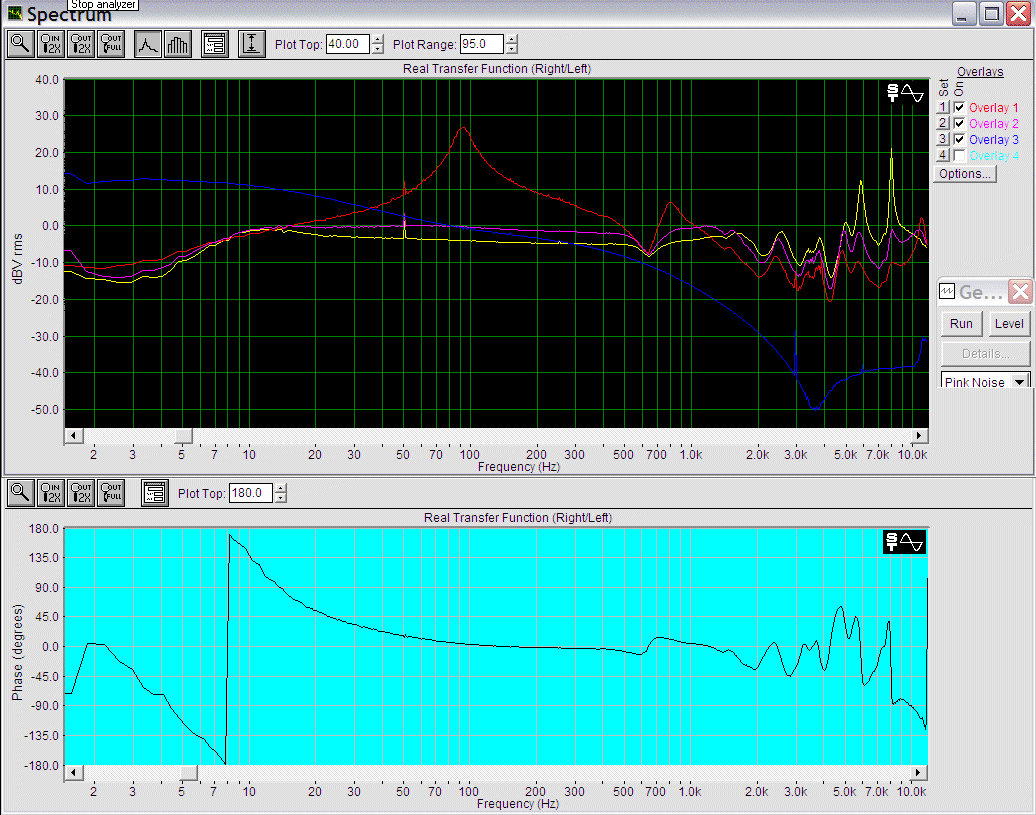
Task: Click phase plot scrollbar left arrow
Action: click(x=73, y=772)
